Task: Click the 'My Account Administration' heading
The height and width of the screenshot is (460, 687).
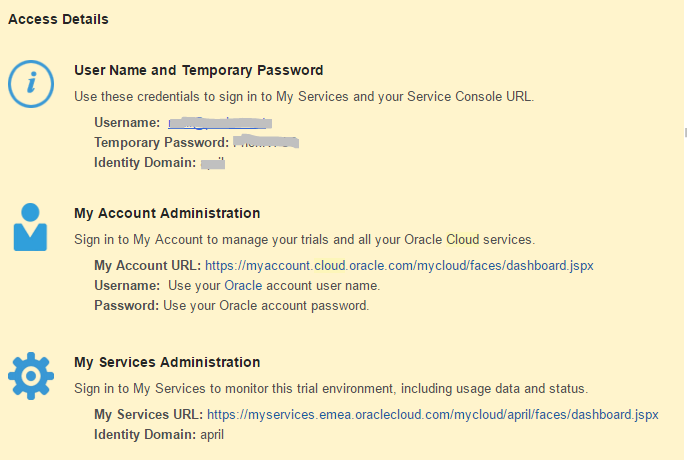Action: click(167, 213)
